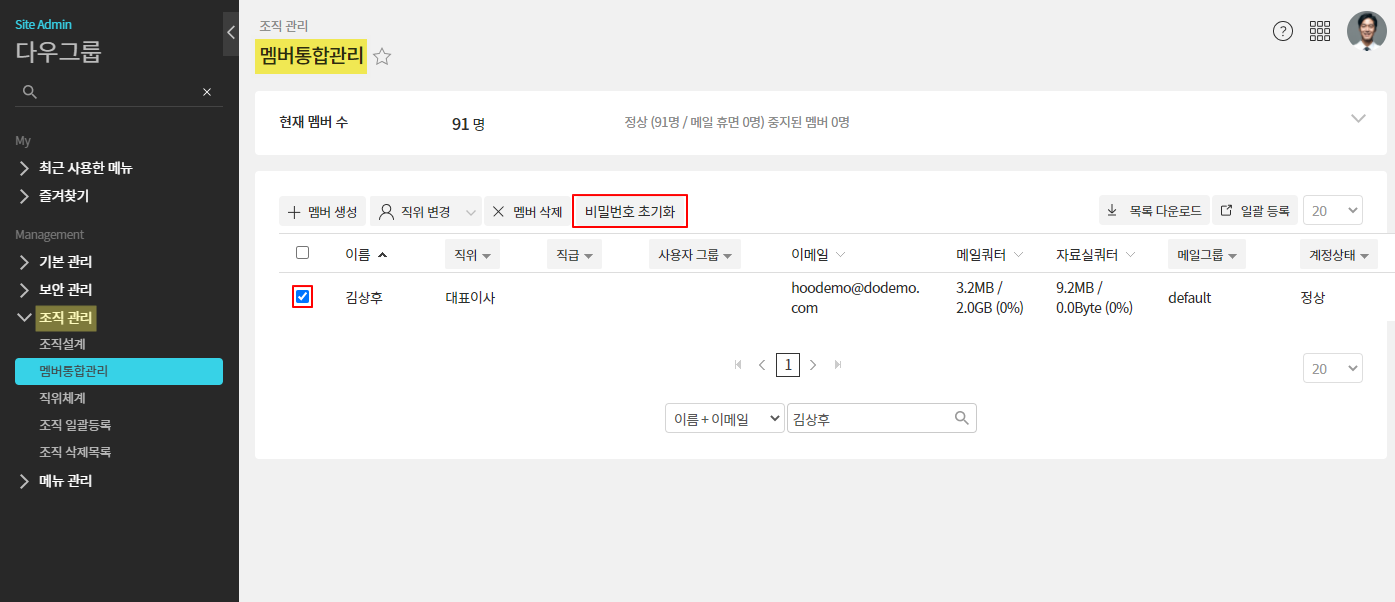The width and height of the screenshot is (1395, 602).
Task: Open the apps grid icon
Action: click(1320, 31)
